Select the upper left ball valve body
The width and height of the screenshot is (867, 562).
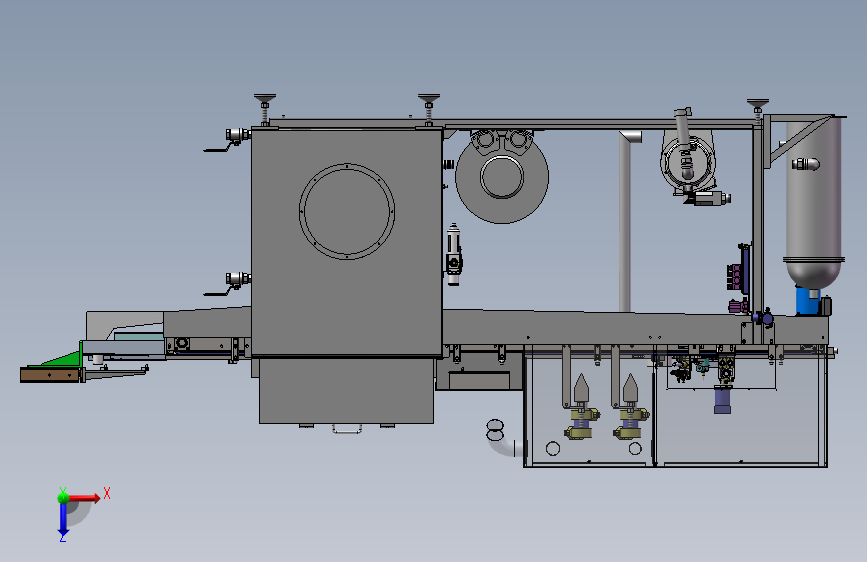pos(238,134)
